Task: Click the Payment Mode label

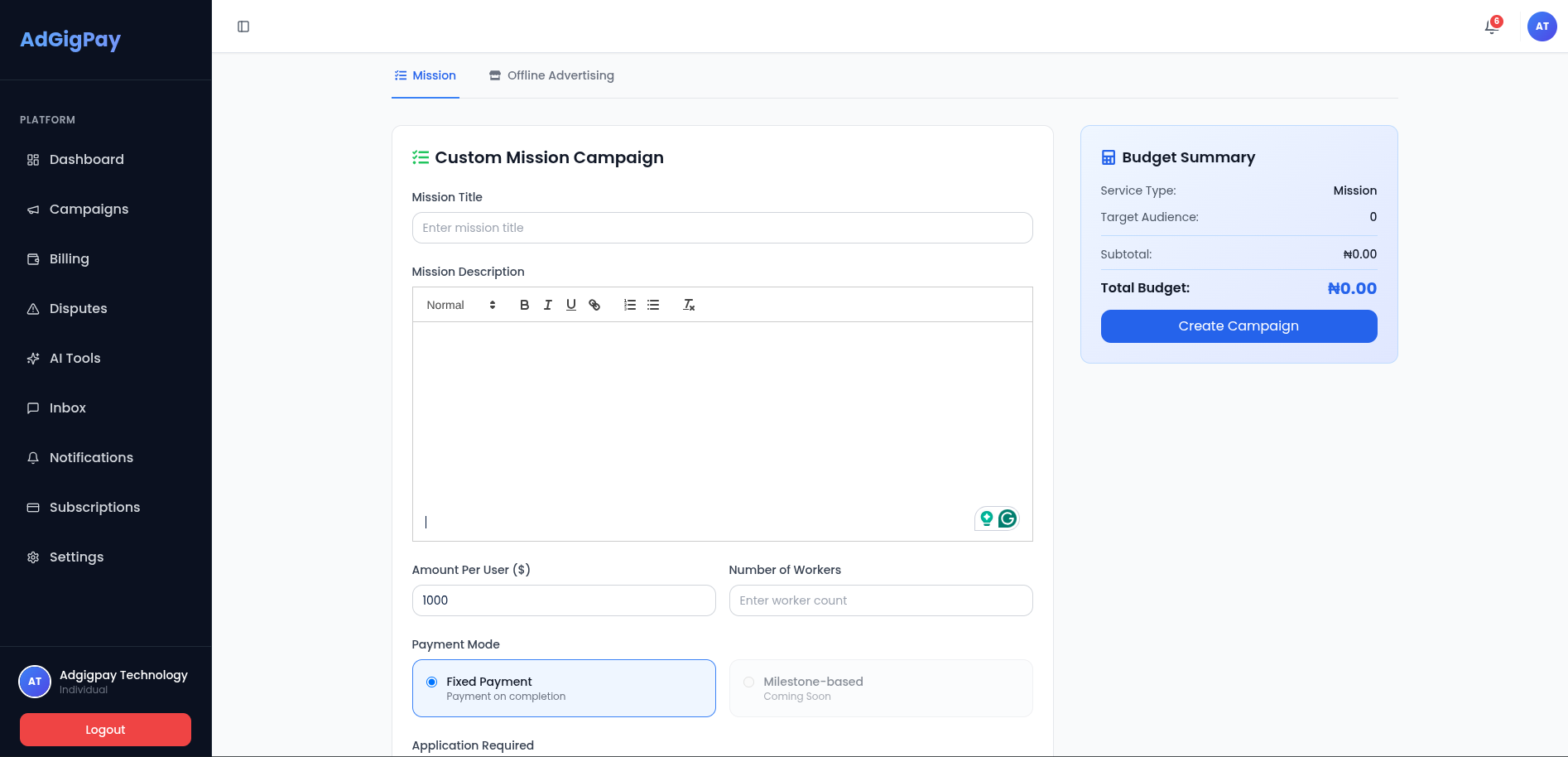Action: pyautogui.click(x=455, y=644)
